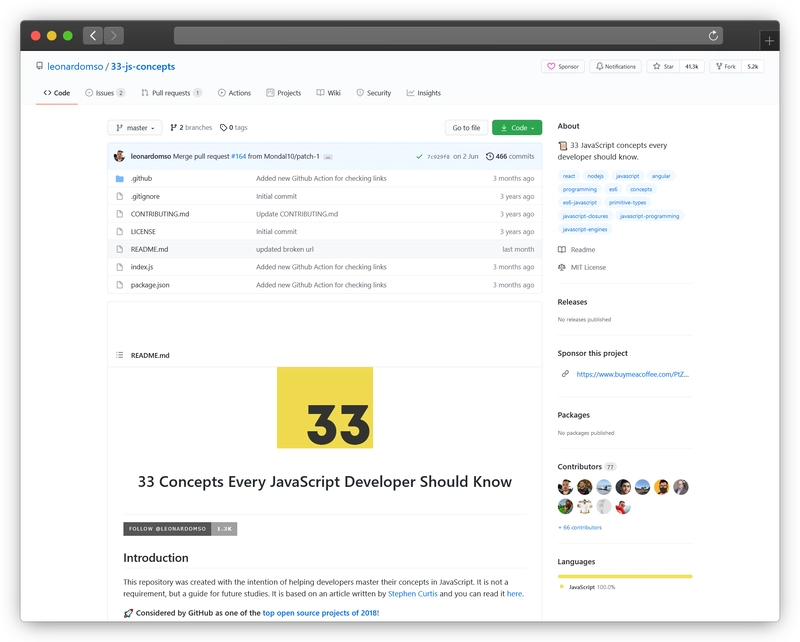The width and height of the screenshot is (800, 642).
Task: Click the red macOS close window button
Action: pyautogui.click(x=36, y=35)
